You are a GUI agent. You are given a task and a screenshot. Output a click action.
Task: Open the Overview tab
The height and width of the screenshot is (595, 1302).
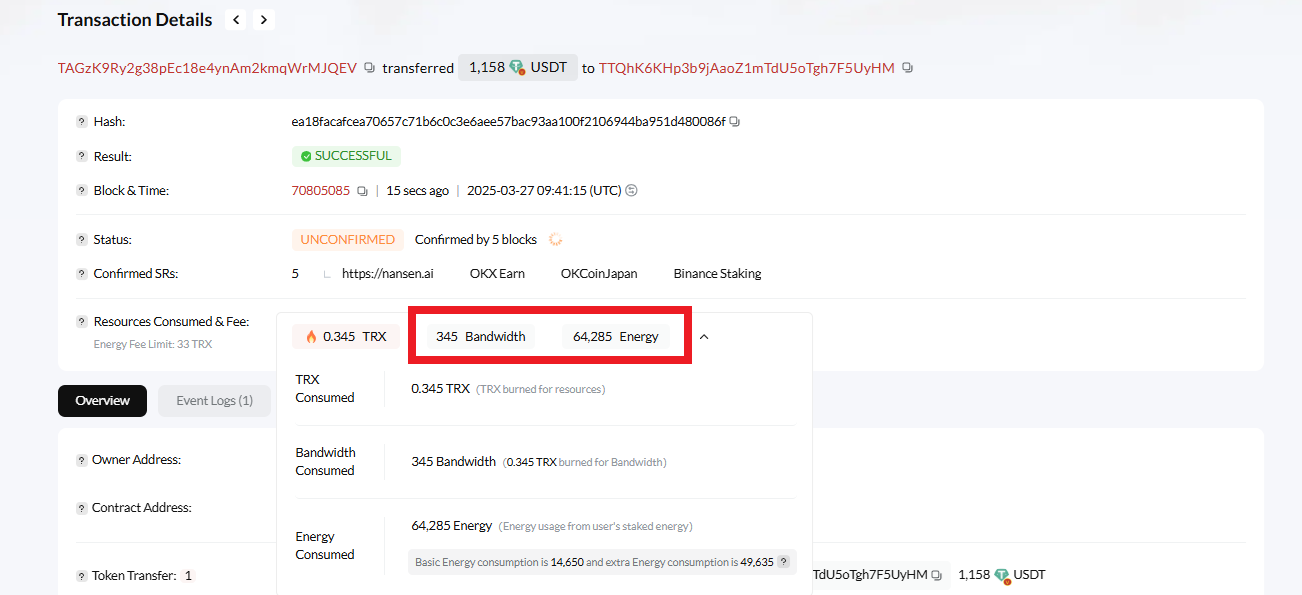(102, 401)
